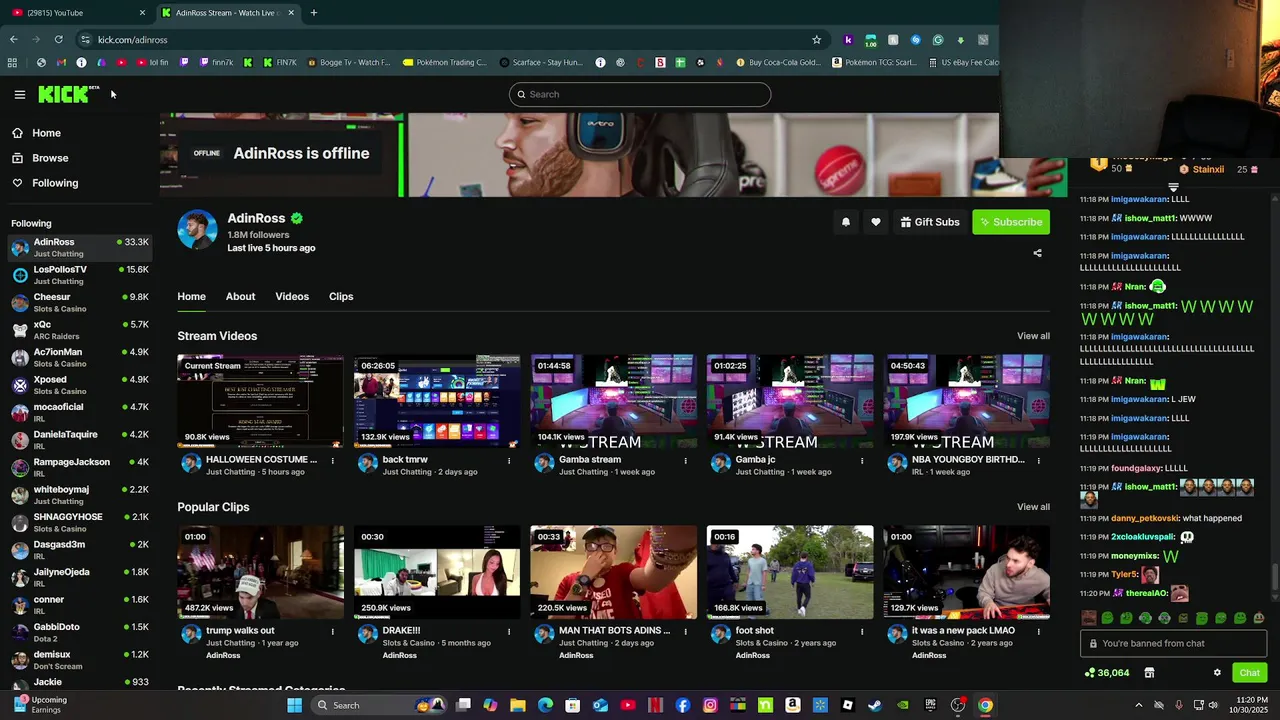Click danny_petkovski username in chat
This screenshot has height=720, width=1280.
[x=1144, y=518]
